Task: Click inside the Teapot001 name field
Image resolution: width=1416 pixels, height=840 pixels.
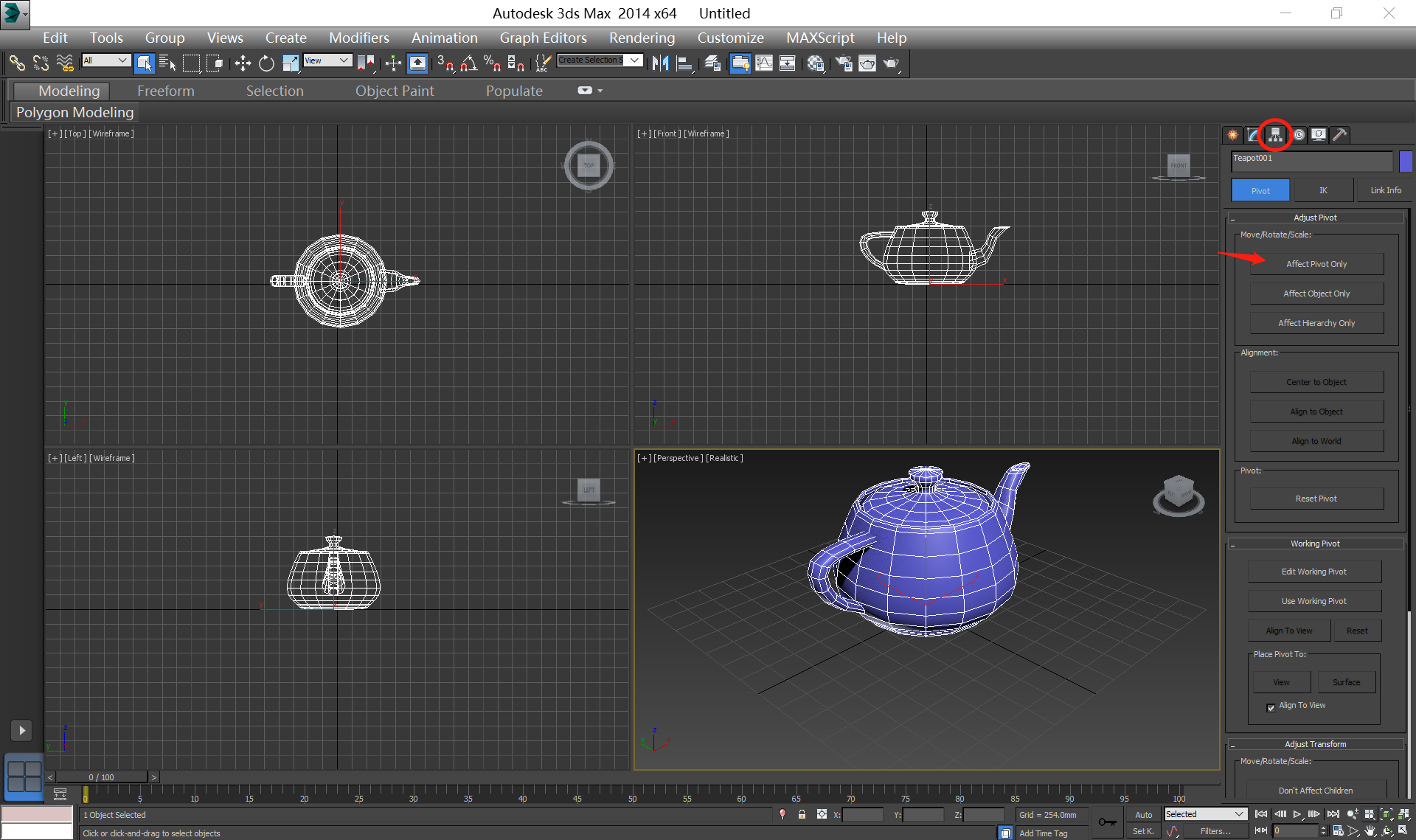Action: pyautogui.click(x=1311, y=159)
